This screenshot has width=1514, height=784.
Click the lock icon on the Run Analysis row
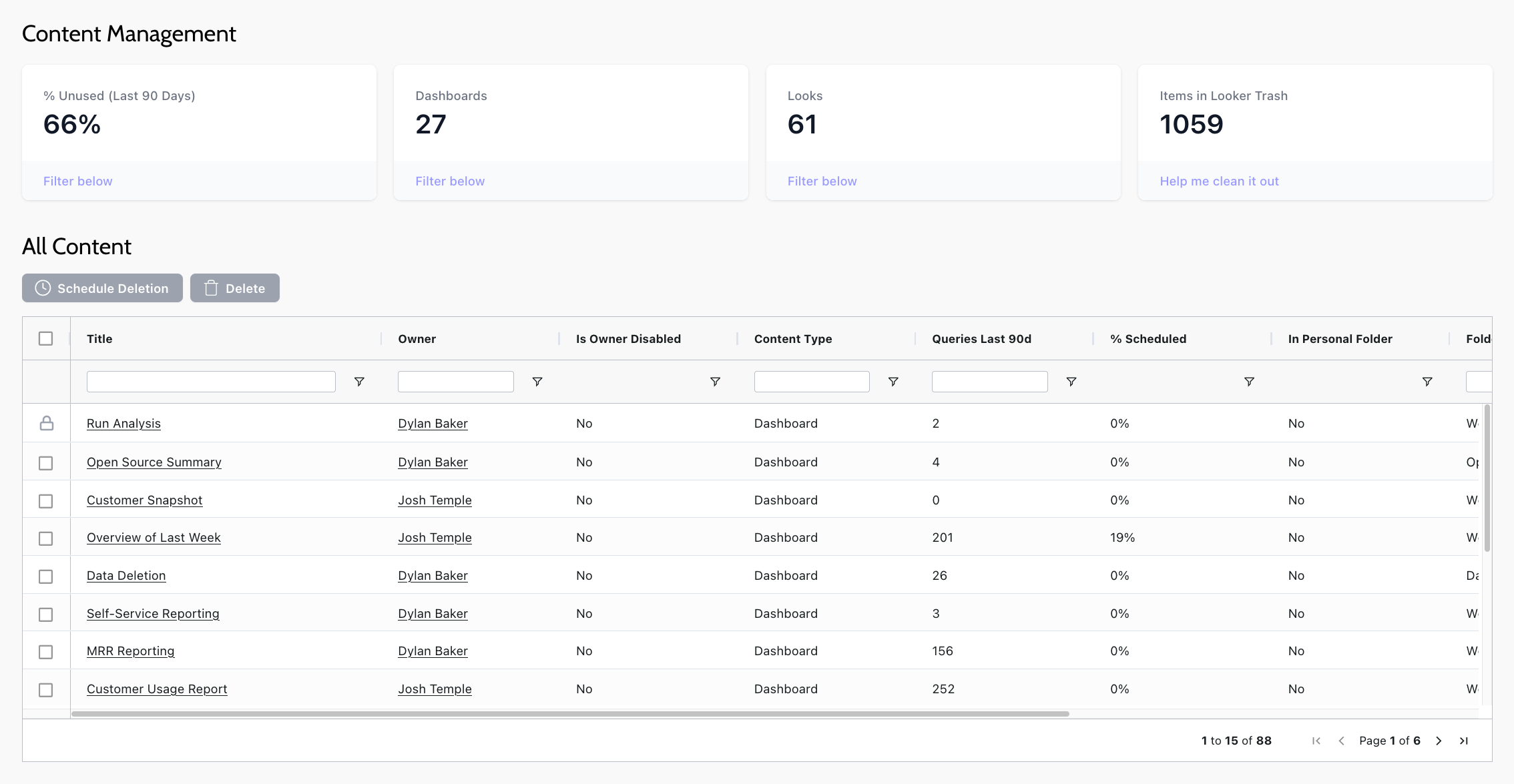click(x=46, y=424)
